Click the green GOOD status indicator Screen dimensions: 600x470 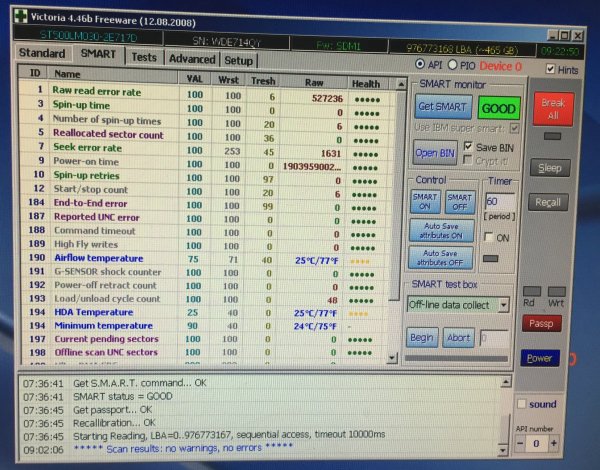(x=499, y=109)
